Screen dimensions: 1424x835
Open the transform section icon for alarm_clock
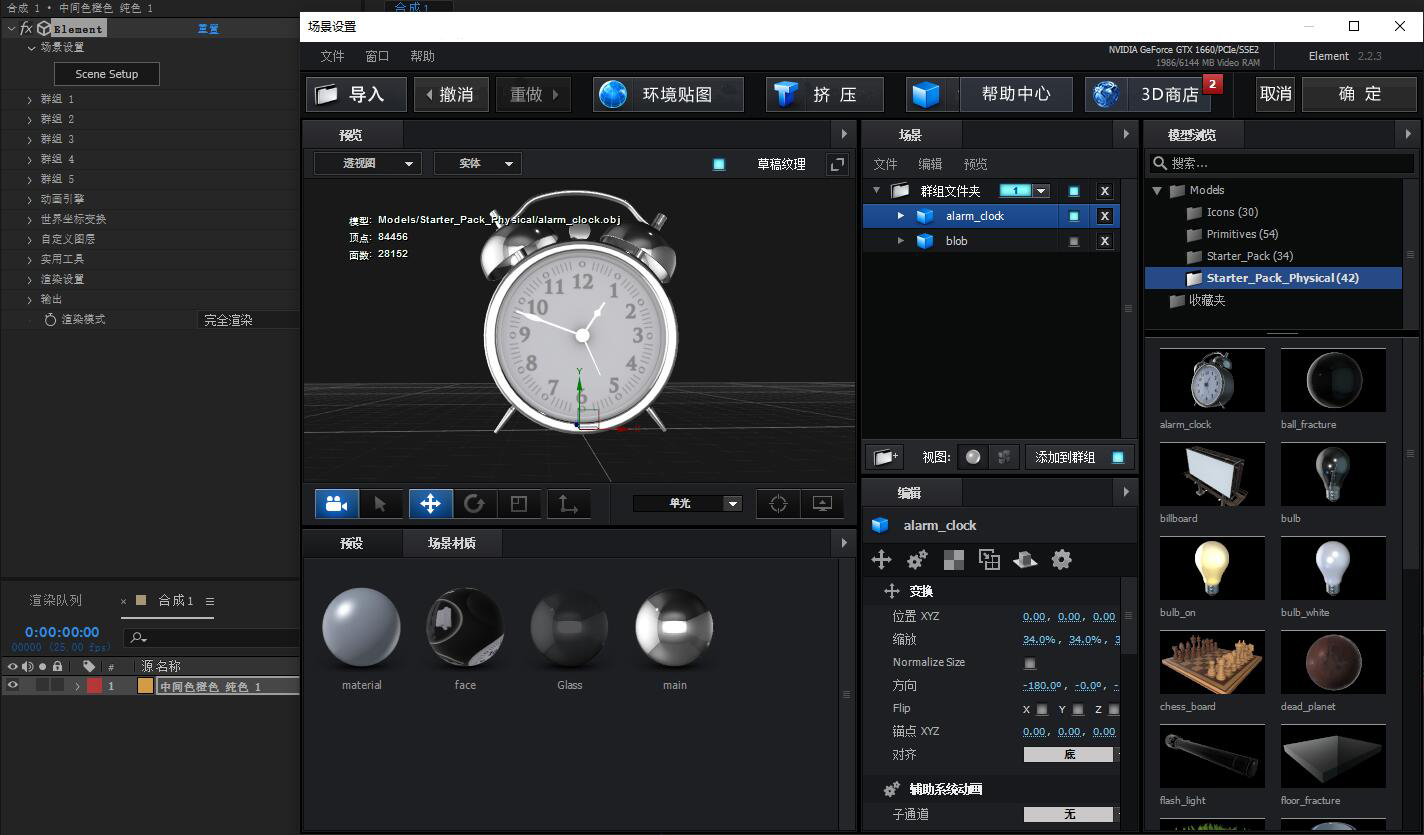click(881, 560)
